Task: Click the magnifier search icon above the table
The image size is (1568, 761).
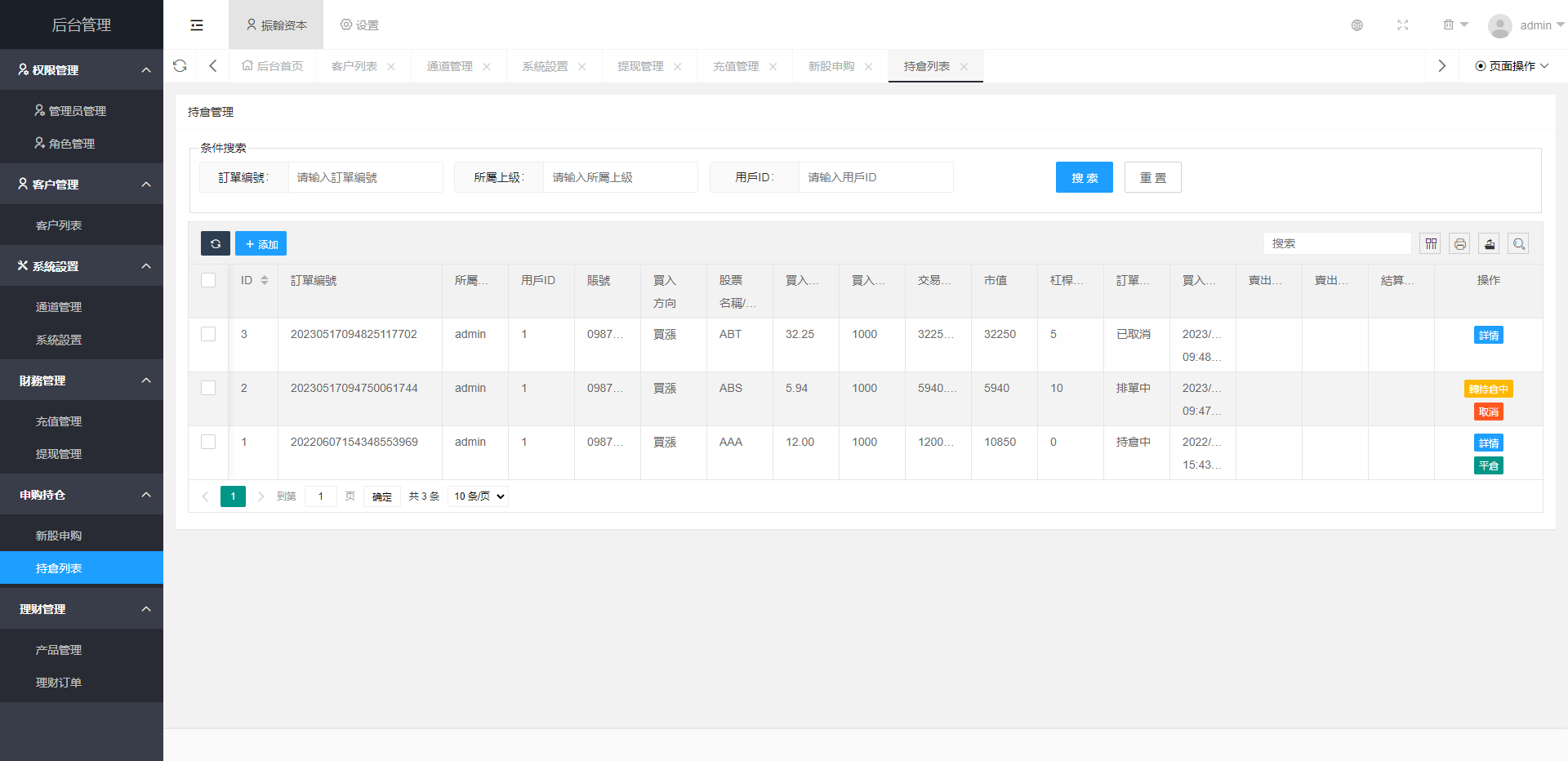Action: click(x=1518, y=243)
